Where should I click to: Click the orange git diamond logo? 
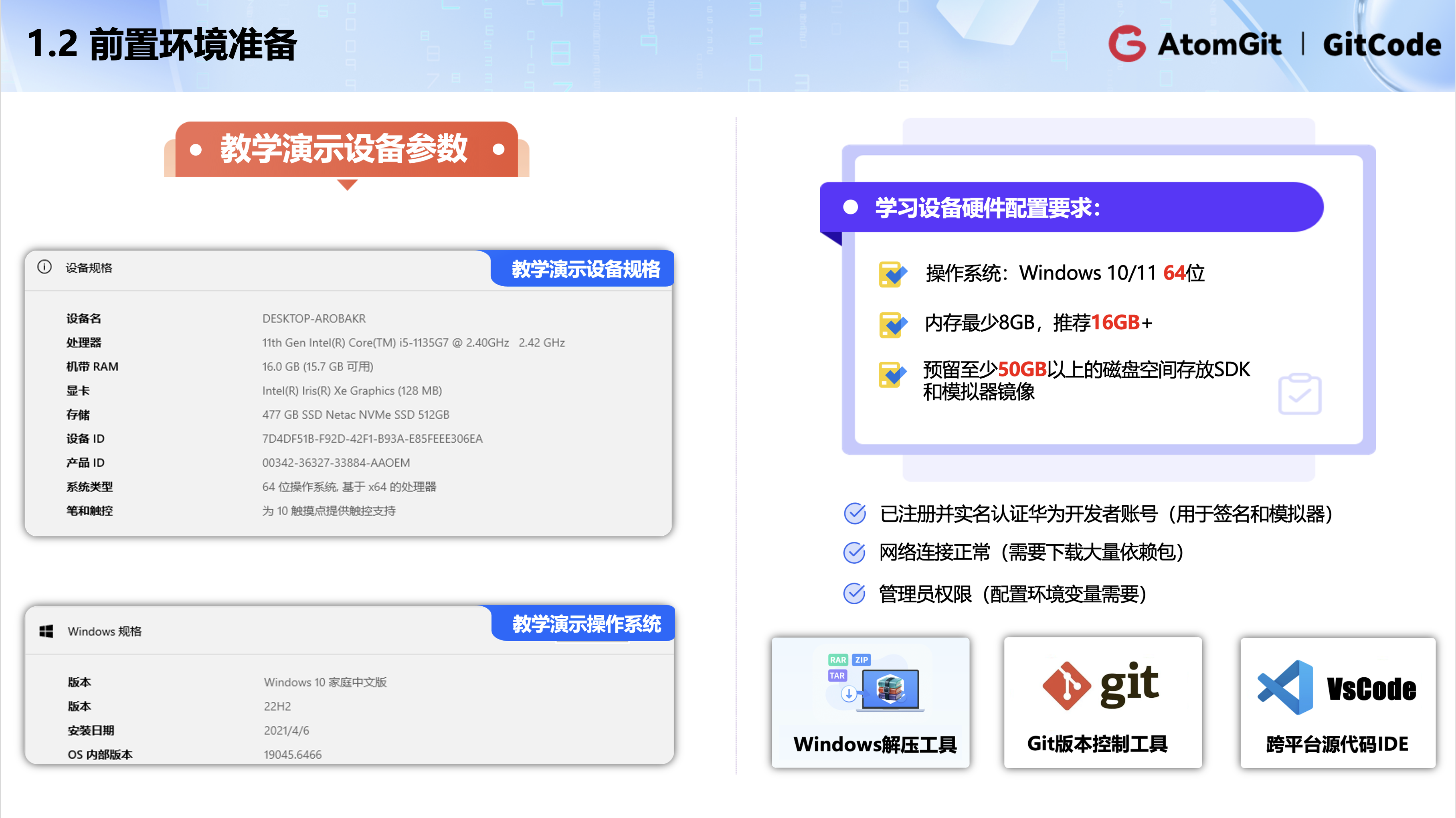(x=1067, y=685)
